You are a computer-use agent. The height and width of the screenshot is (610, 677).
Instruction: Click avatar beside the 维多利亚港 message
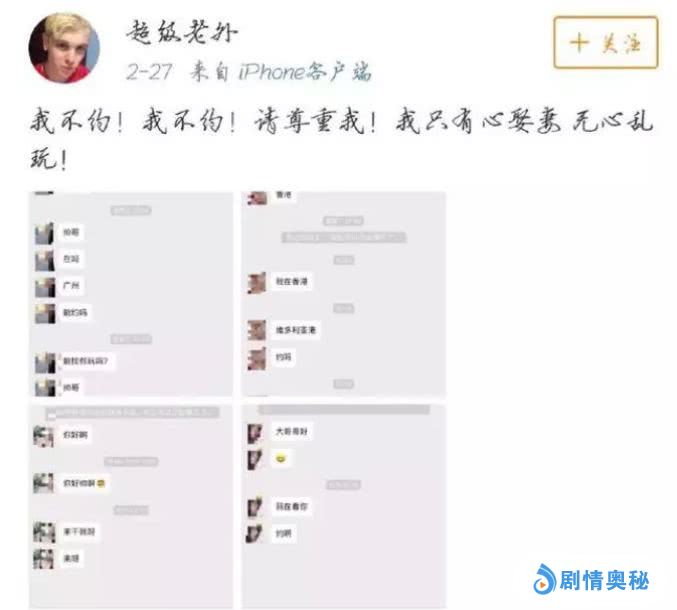256,330
